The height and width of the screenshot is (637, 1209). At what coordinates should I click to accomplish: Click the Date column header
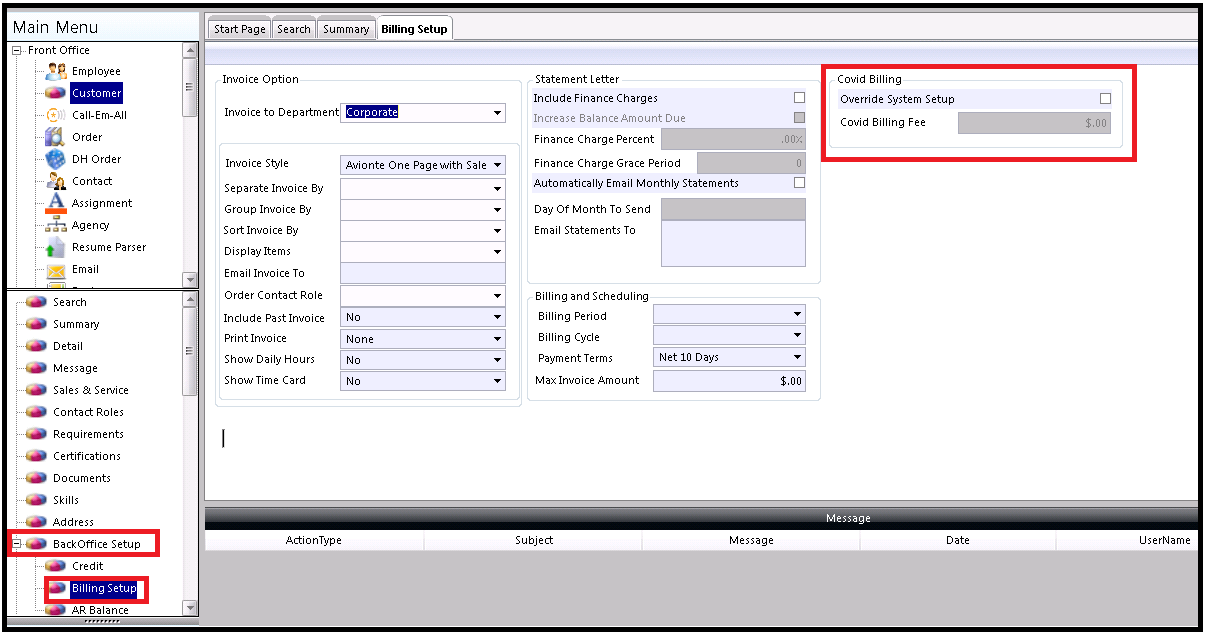click(x=958, y=540)
